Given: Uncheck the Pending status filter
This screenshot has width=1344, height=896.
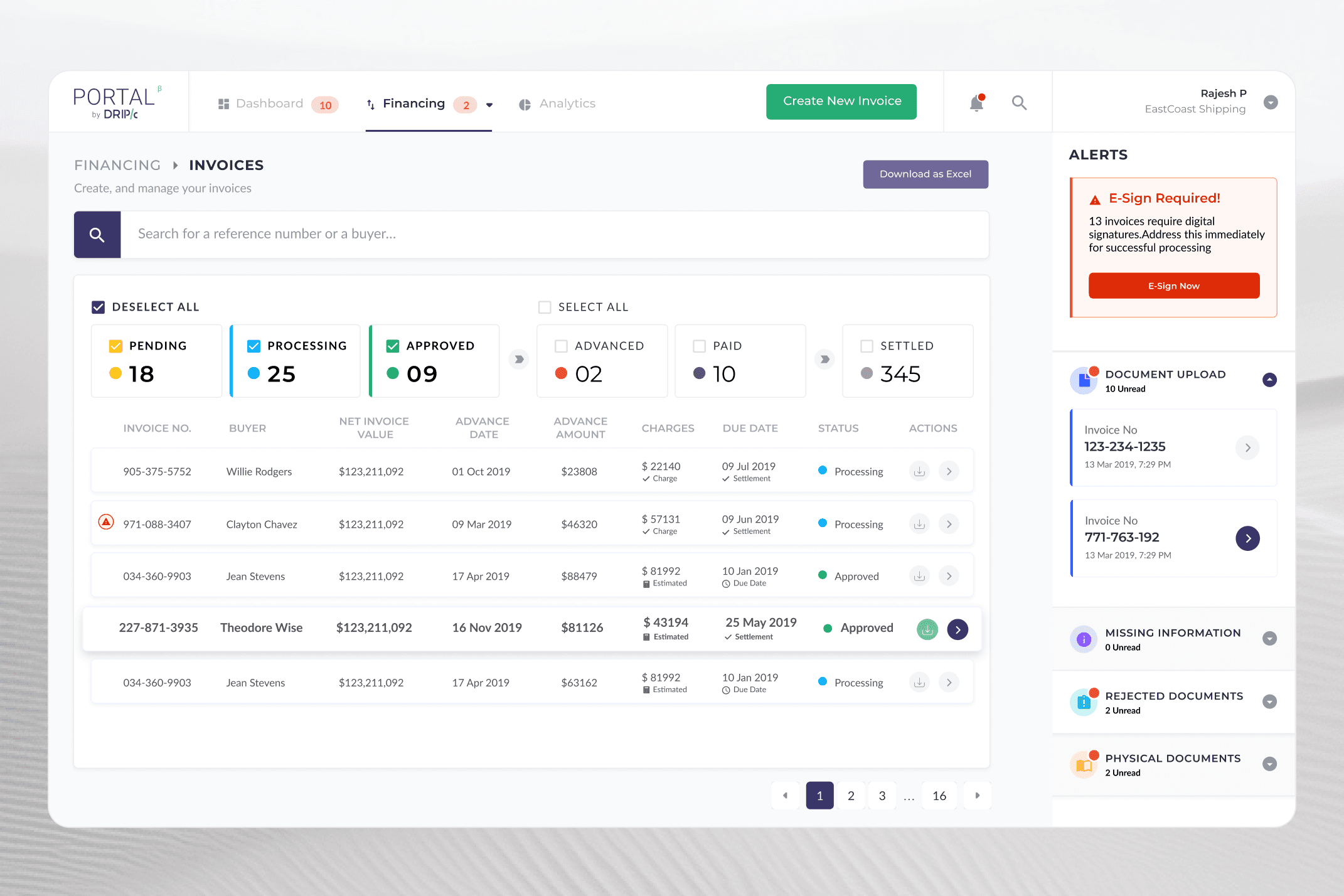Looking at the screenshot, I should click(x=115, y=346).
